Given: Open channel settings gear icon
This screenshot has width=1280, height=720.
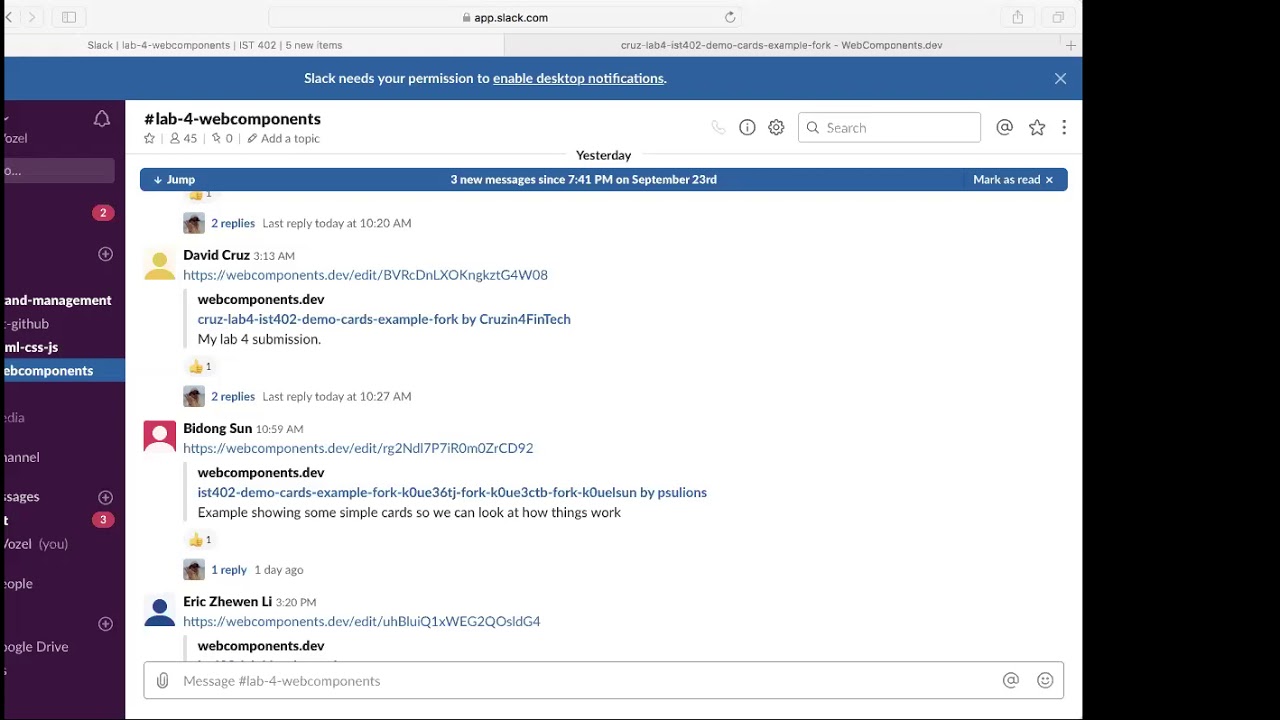Looking at the screenshot, I should click(776, 127).
